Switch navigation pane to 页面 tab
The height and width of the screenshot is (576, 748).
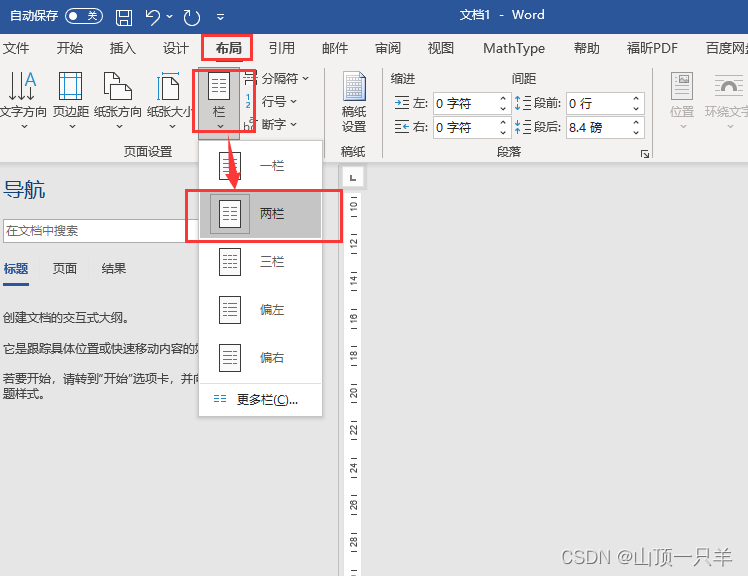click(64, 269)
